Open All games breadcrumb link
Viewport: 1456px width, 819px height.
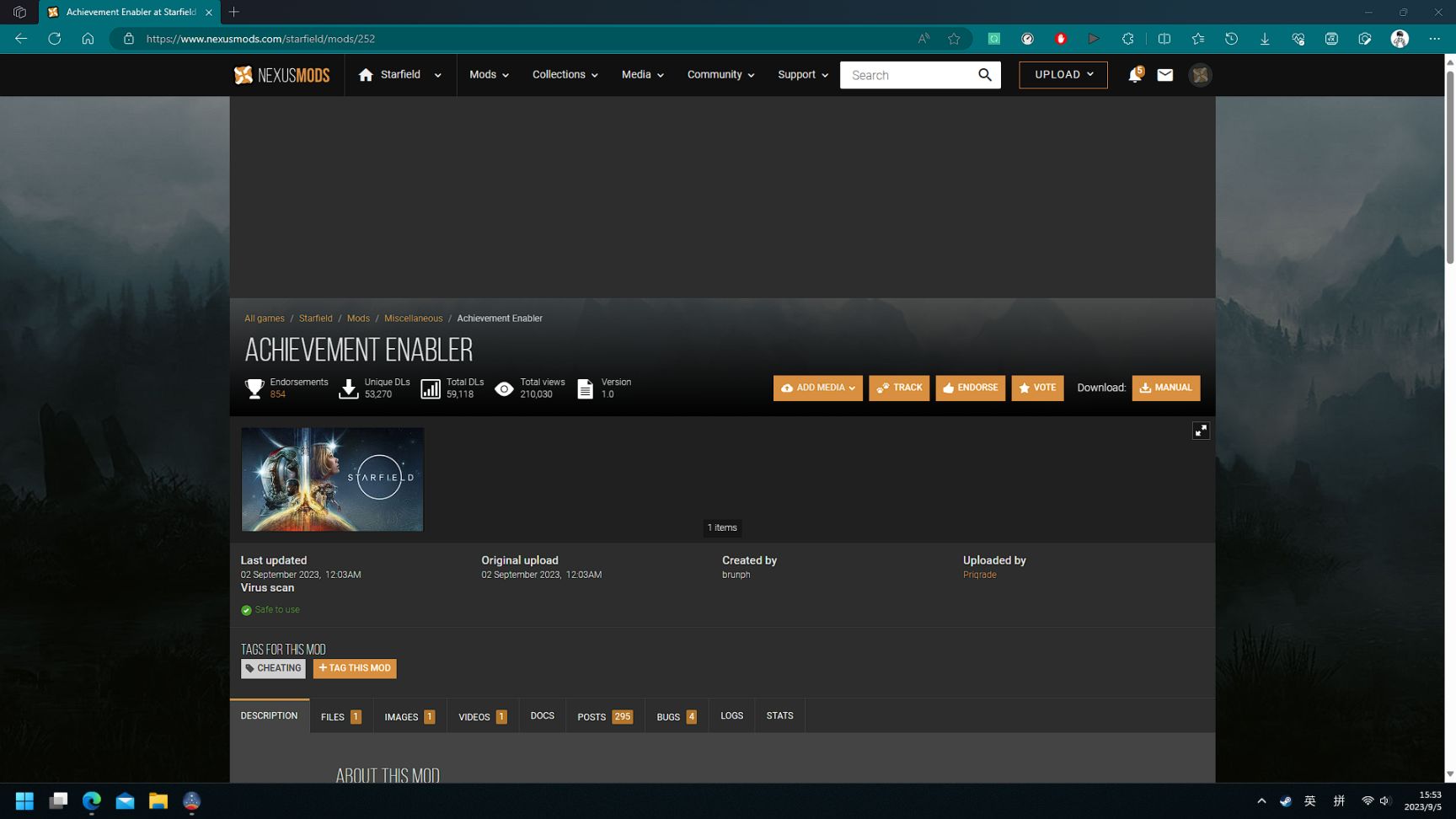click(x=265, y=318)
